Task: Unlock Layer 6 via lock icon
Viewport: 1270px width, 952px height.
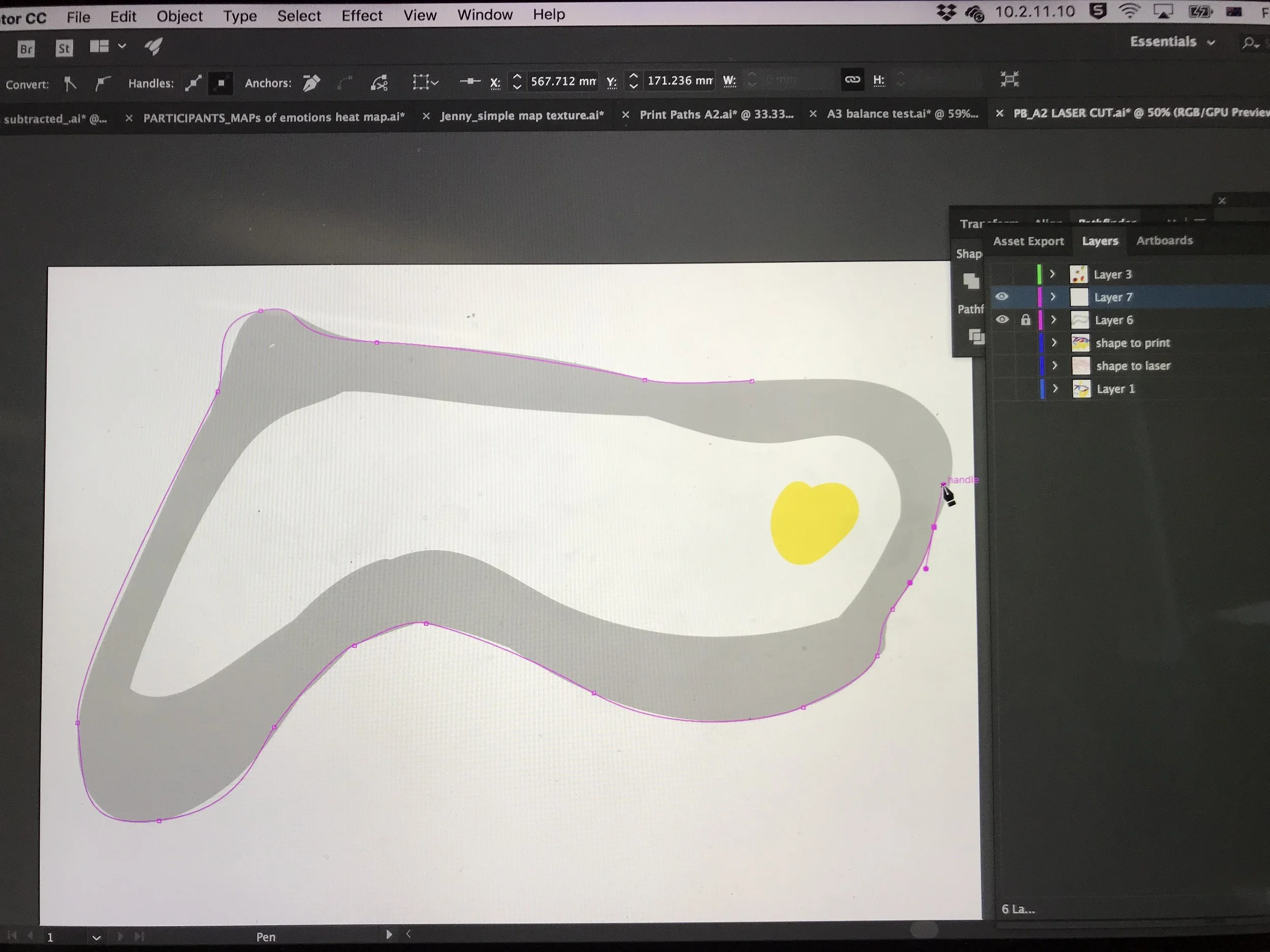Action: 1026,320
